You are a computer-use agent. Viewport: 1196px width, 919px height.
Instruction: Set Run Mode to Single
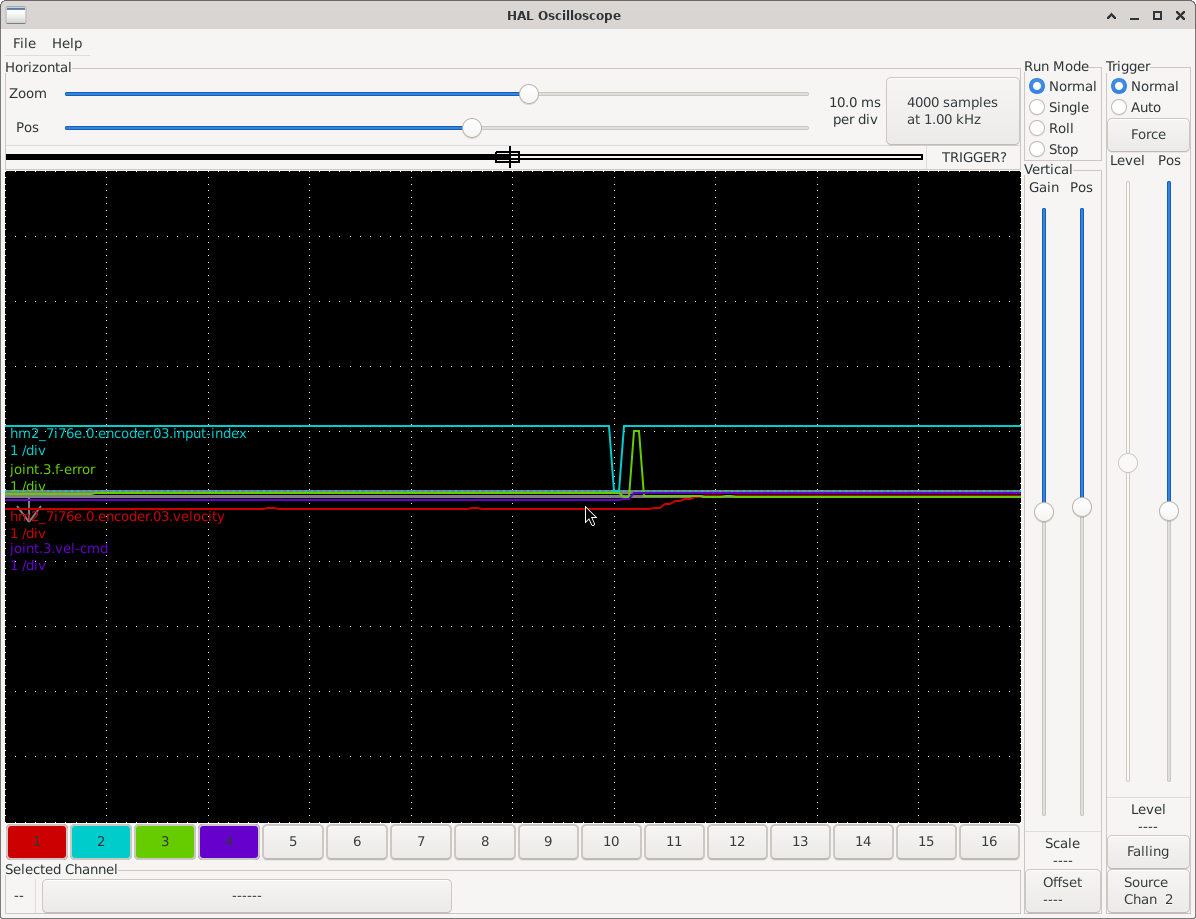tap(1037, 107)
